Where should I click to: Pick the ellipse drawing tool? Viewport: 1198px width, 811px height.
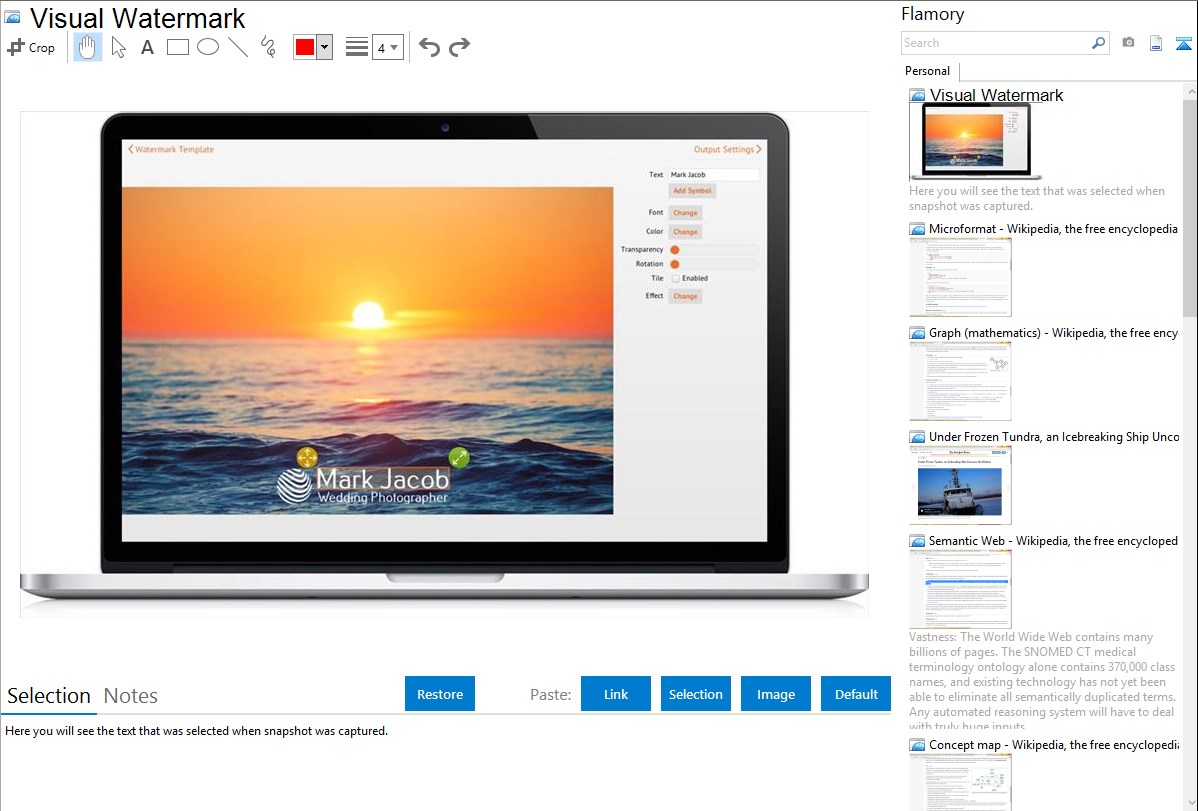point(208,47)
